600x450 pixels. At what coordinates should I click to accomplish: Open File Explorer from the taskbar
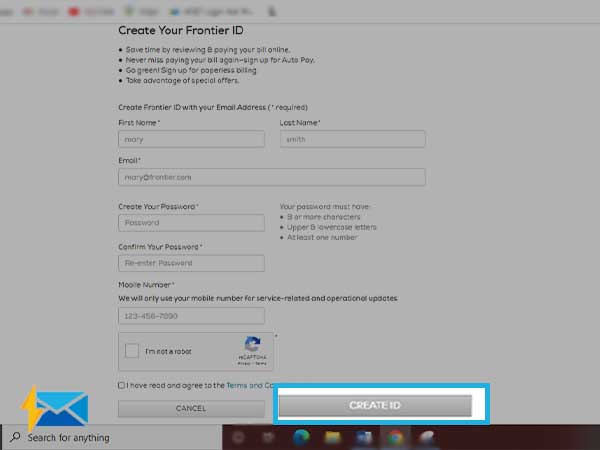tap(333, 437)
